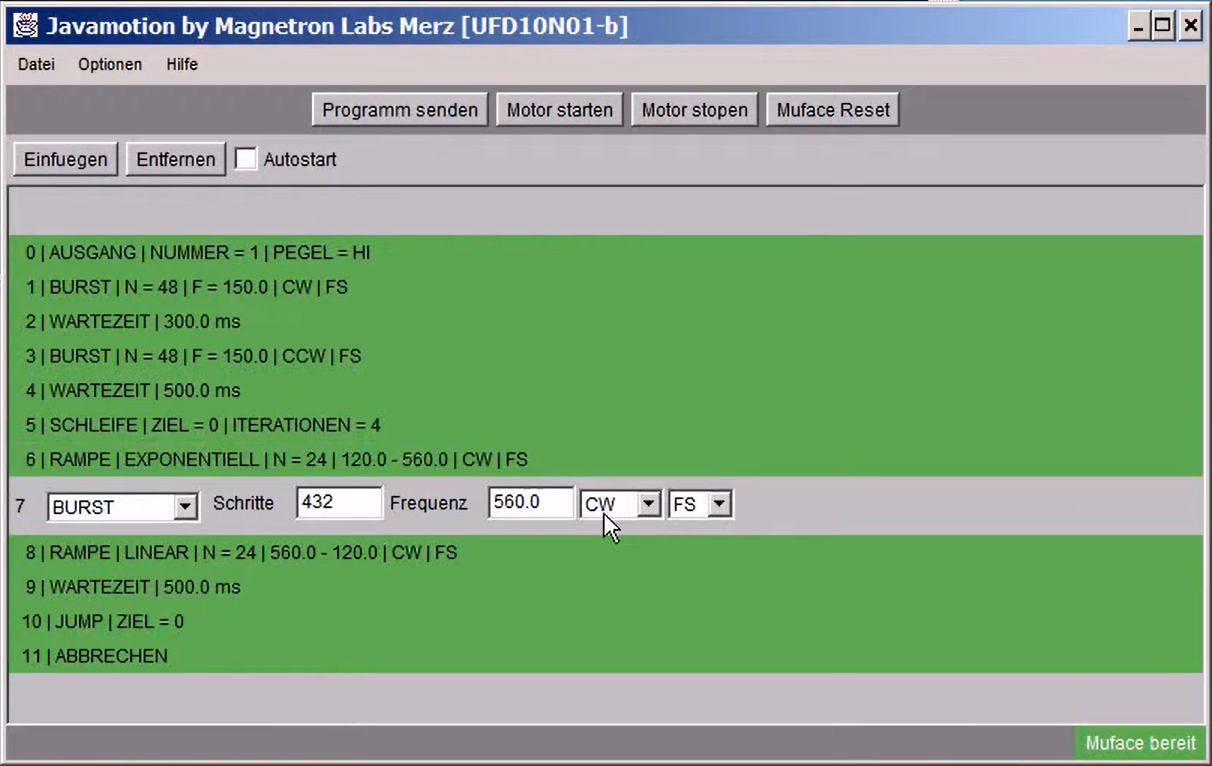Minimize the Javamotion window

coord(1139,26)
